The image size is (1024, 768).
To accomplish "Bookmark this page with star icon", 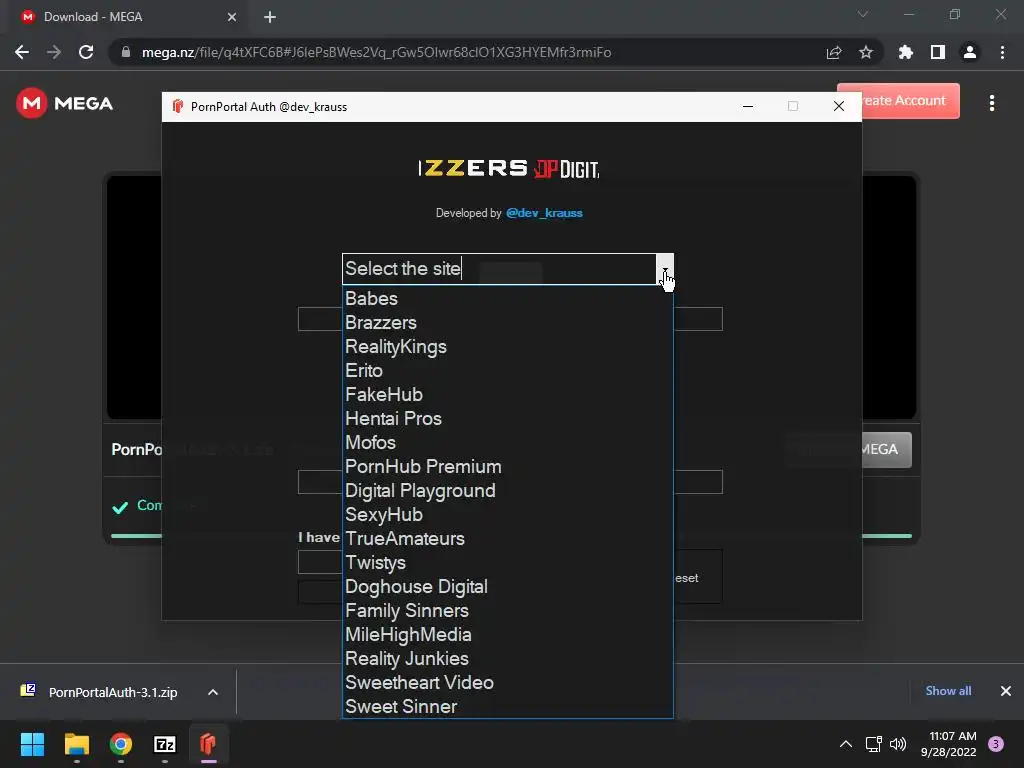I will coord(866,52).
